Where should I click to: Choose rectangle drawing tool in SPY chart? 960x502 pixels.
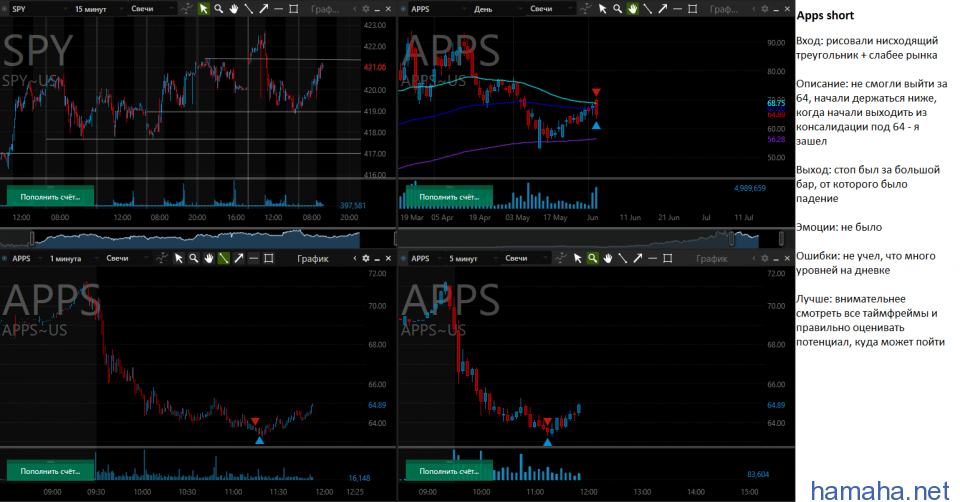coord(293,9)
